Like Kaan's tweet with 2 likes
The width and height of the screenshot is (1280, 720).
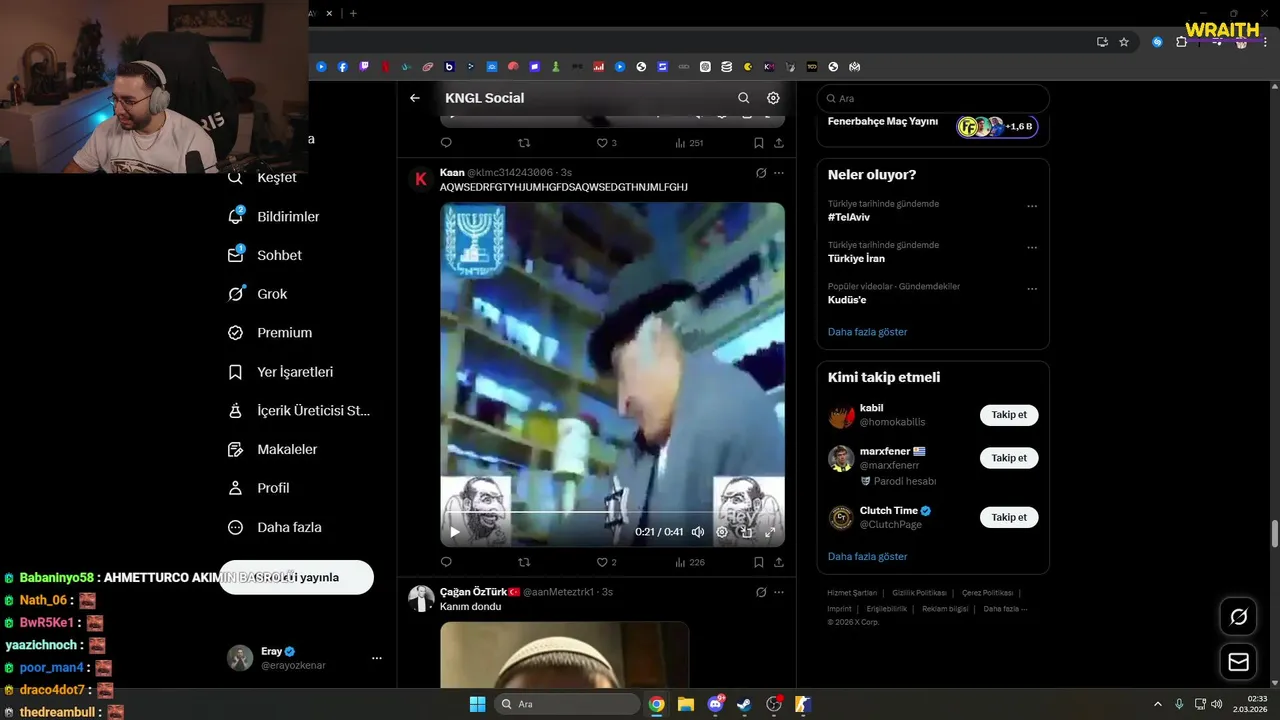pyautogui.click(x=607, y=562)
